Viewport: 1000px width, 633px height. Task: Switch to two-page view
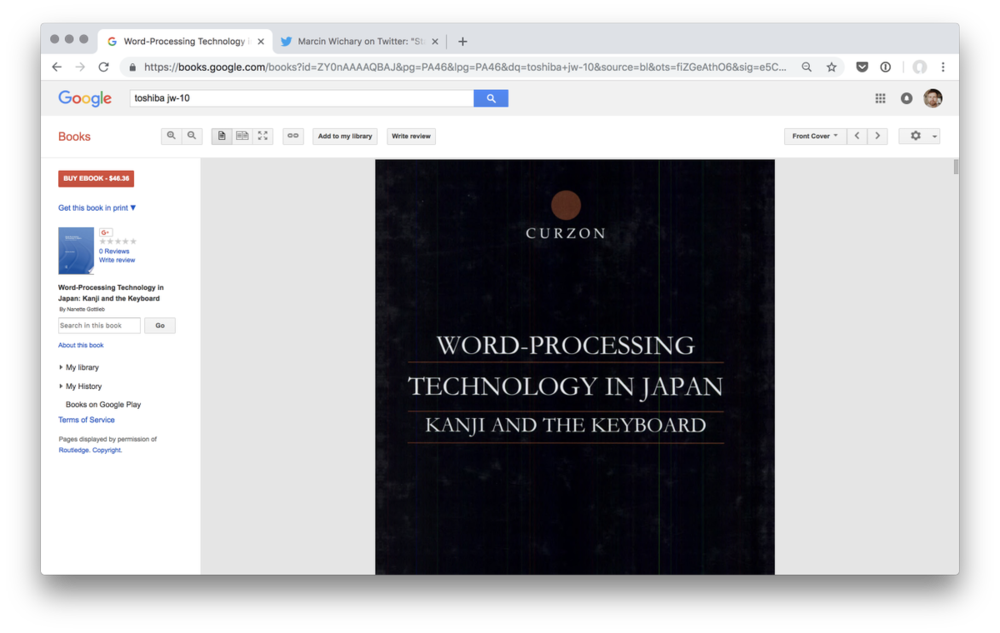242,136
